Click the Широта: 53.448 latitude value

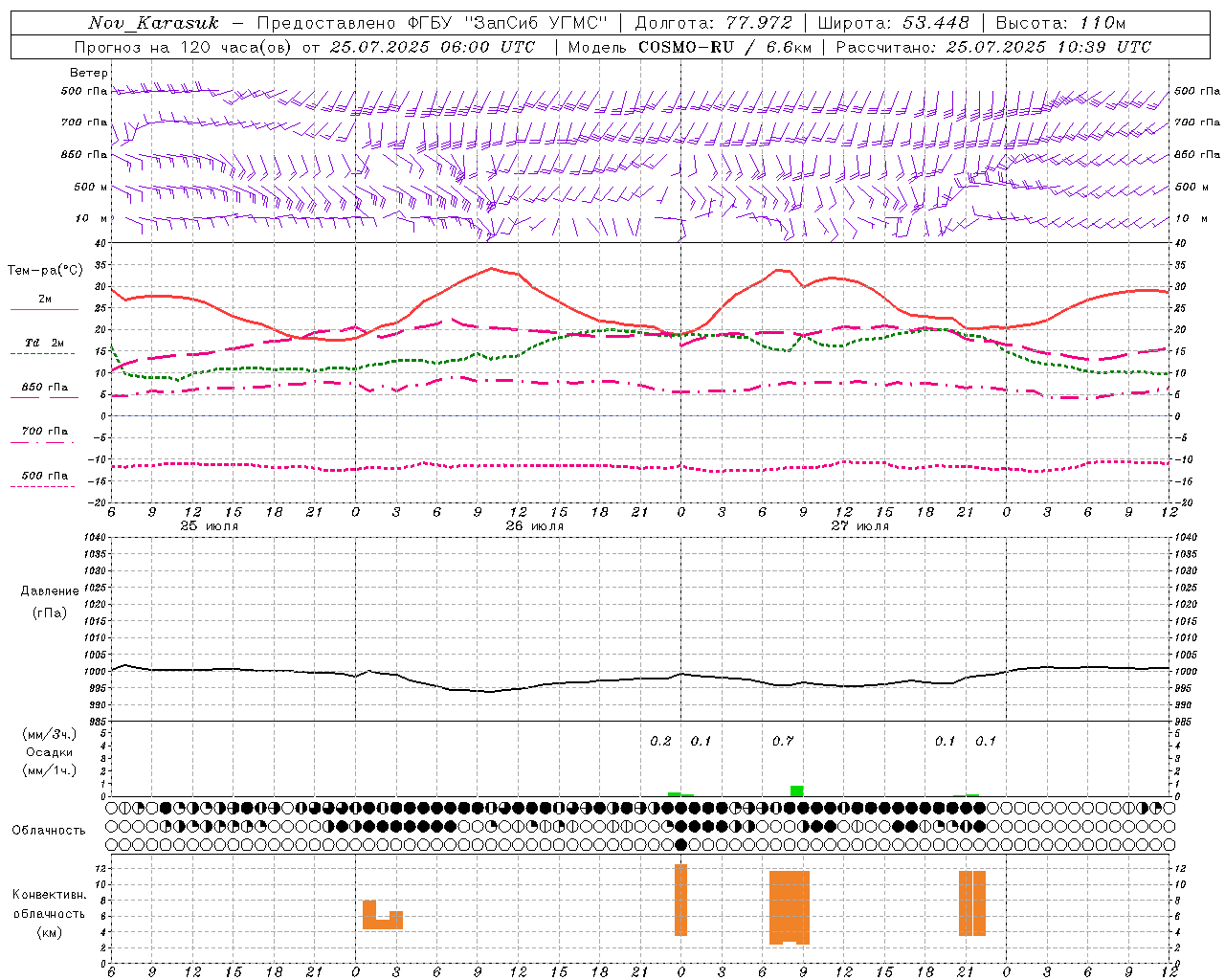[x=894, y=23]
